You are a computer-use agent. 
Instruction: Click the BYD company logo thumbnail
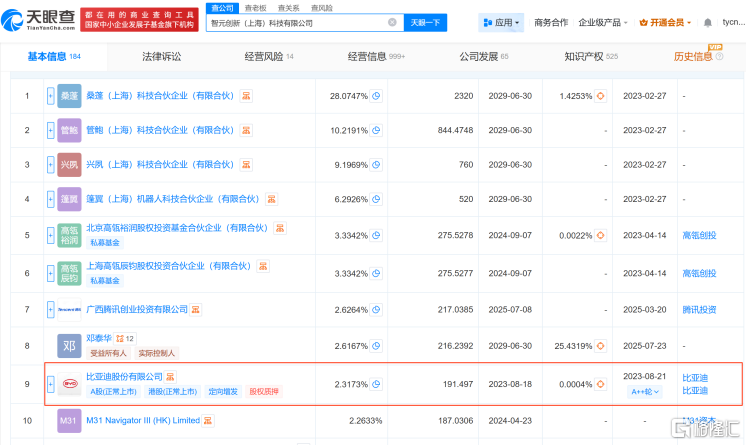pyautogui.click(x=69, y=384)
